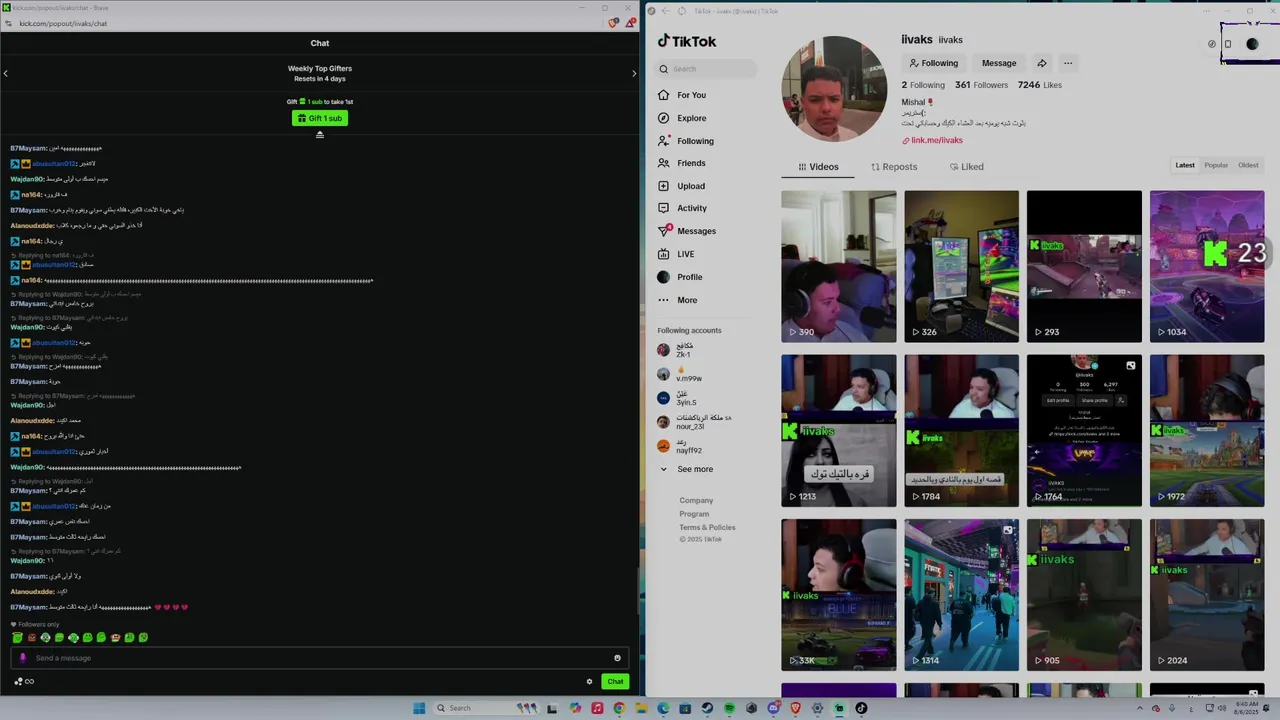1280x720 pixels.
Task: Click the iivaks profile picture
Action: (x=834, y=89)
